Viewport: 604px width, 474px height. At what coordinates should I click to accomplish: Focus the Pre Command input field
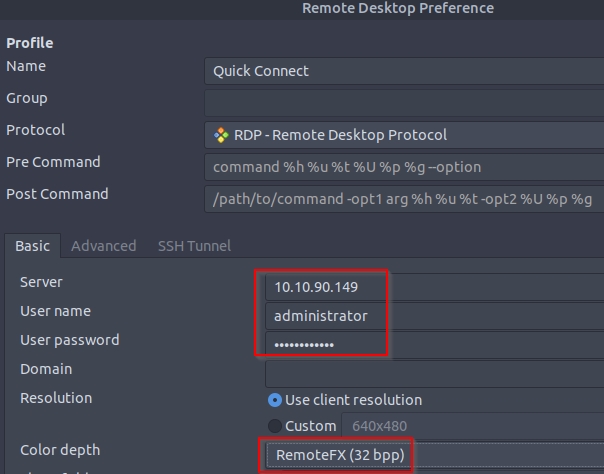click(x=404, y=167)
